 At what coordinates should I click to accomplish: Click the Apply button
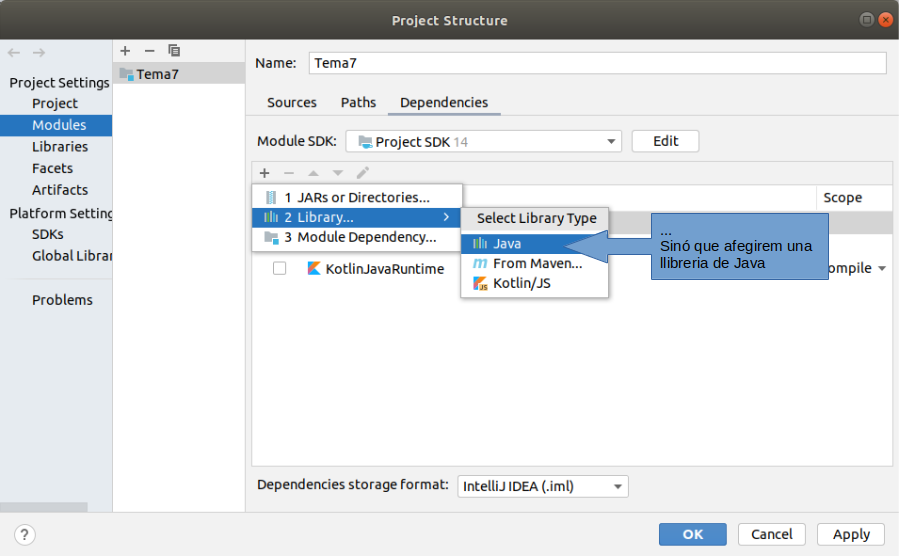pos(851,534)
